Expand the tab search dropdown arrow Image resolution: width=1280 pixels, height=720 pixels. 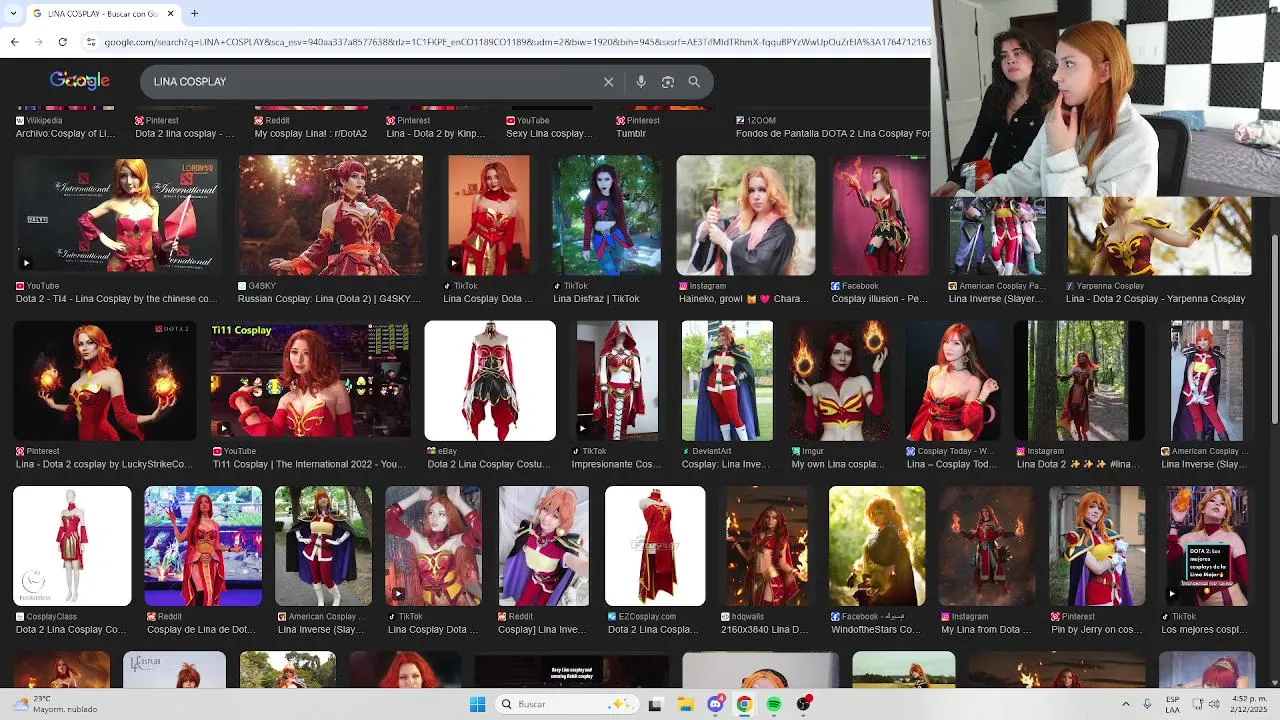pos(13,14)
